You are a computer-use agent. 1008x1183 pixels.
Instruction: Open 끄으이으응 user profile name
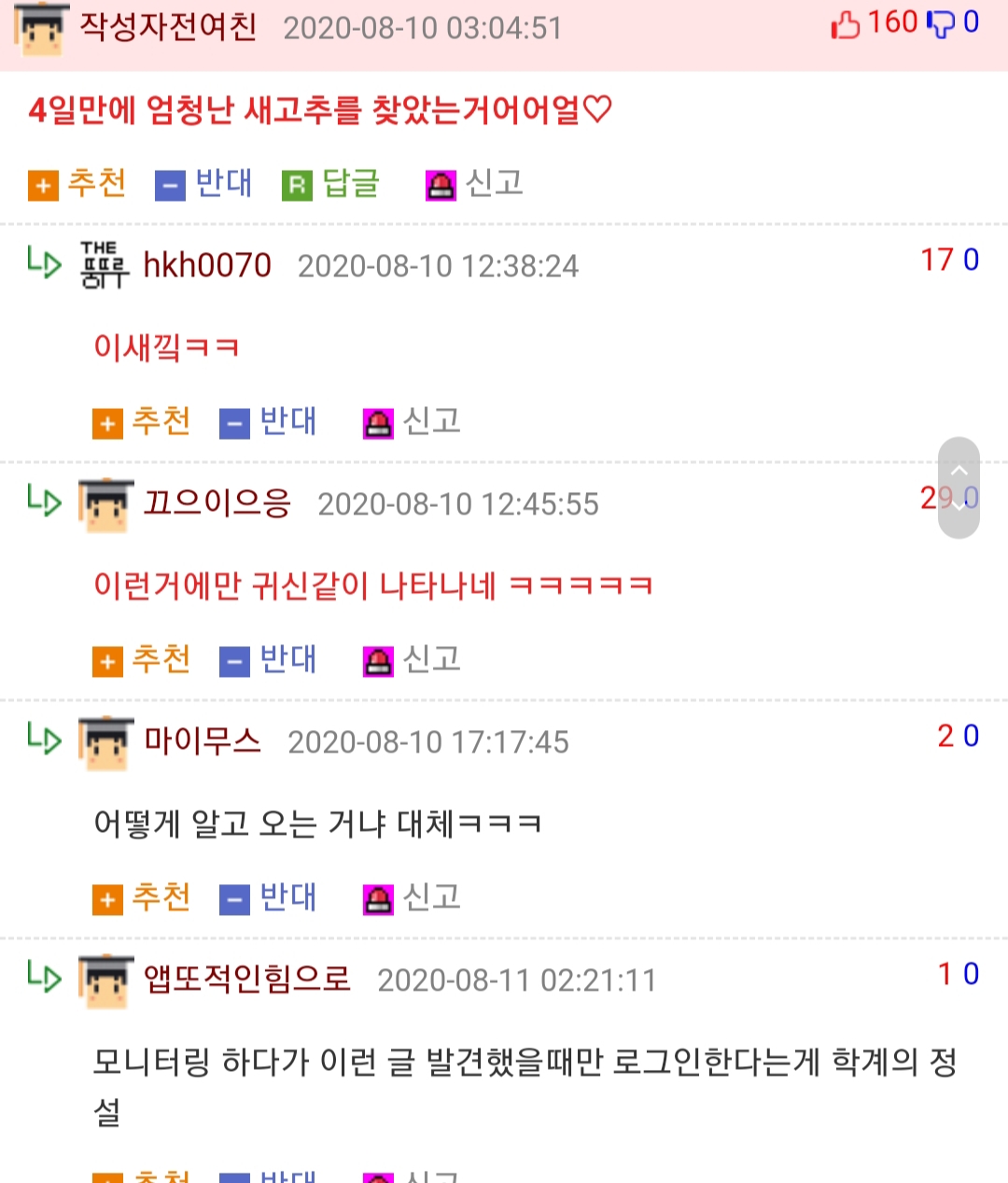tap(217, 504)
